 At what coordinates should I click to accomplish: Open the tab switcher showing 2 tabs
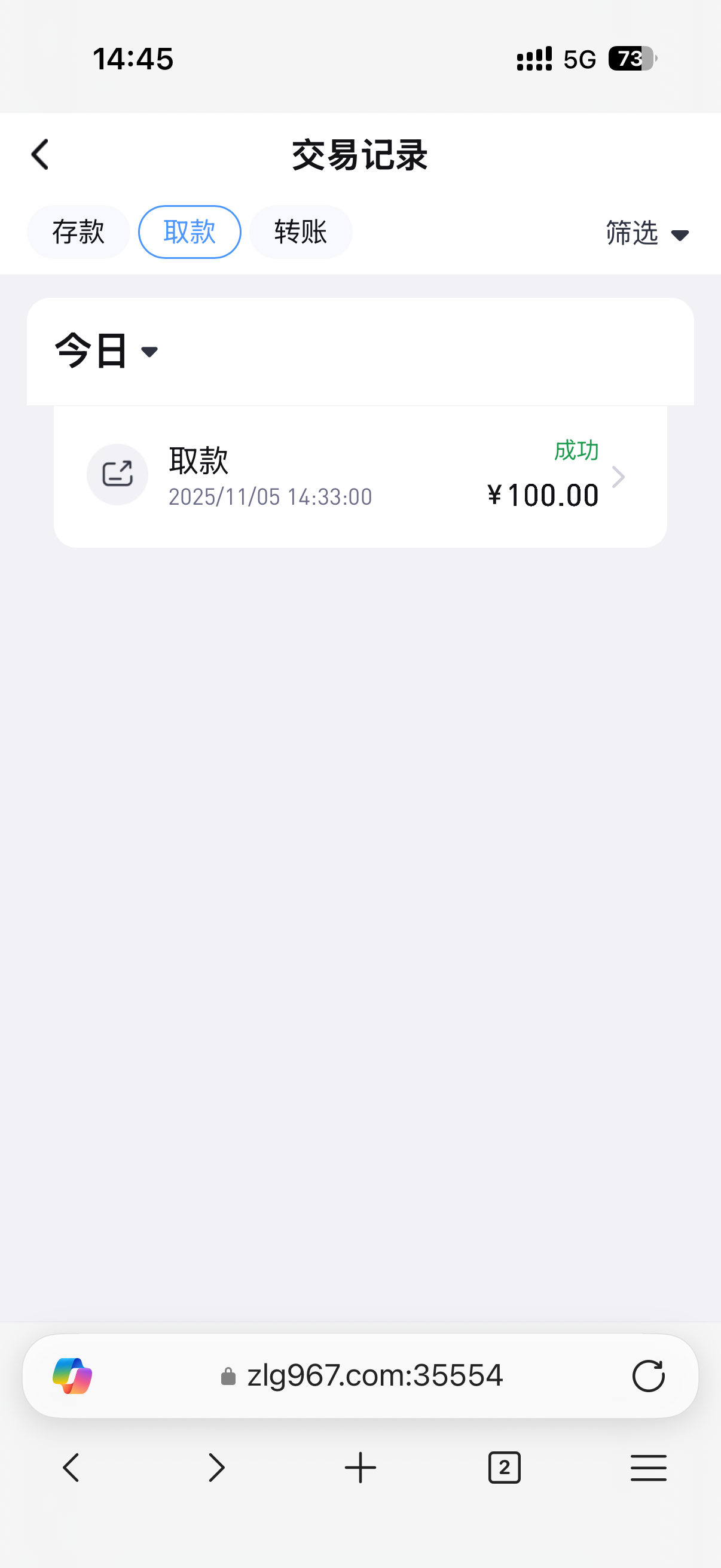coord(505,1468)
